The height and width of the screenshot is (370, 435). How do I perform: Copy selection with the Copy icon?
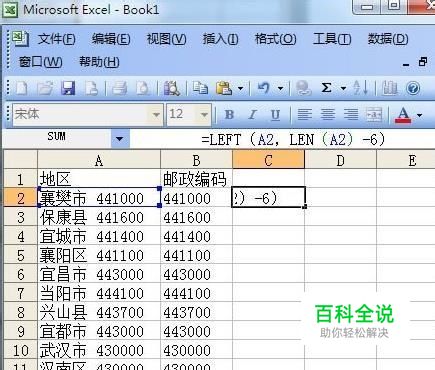pyautogui.click(x=201, y=88)
